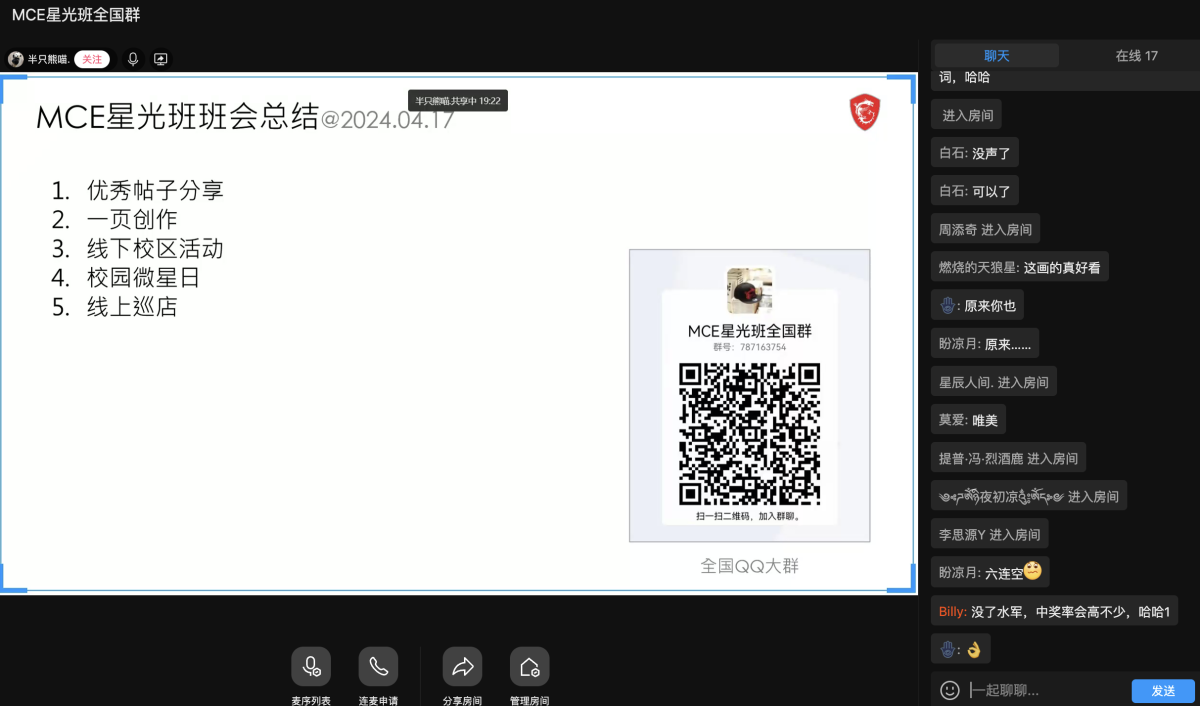The image size is (1200, 706).
Task: Click slide item 优秀帖子分享
Action: 155,190
